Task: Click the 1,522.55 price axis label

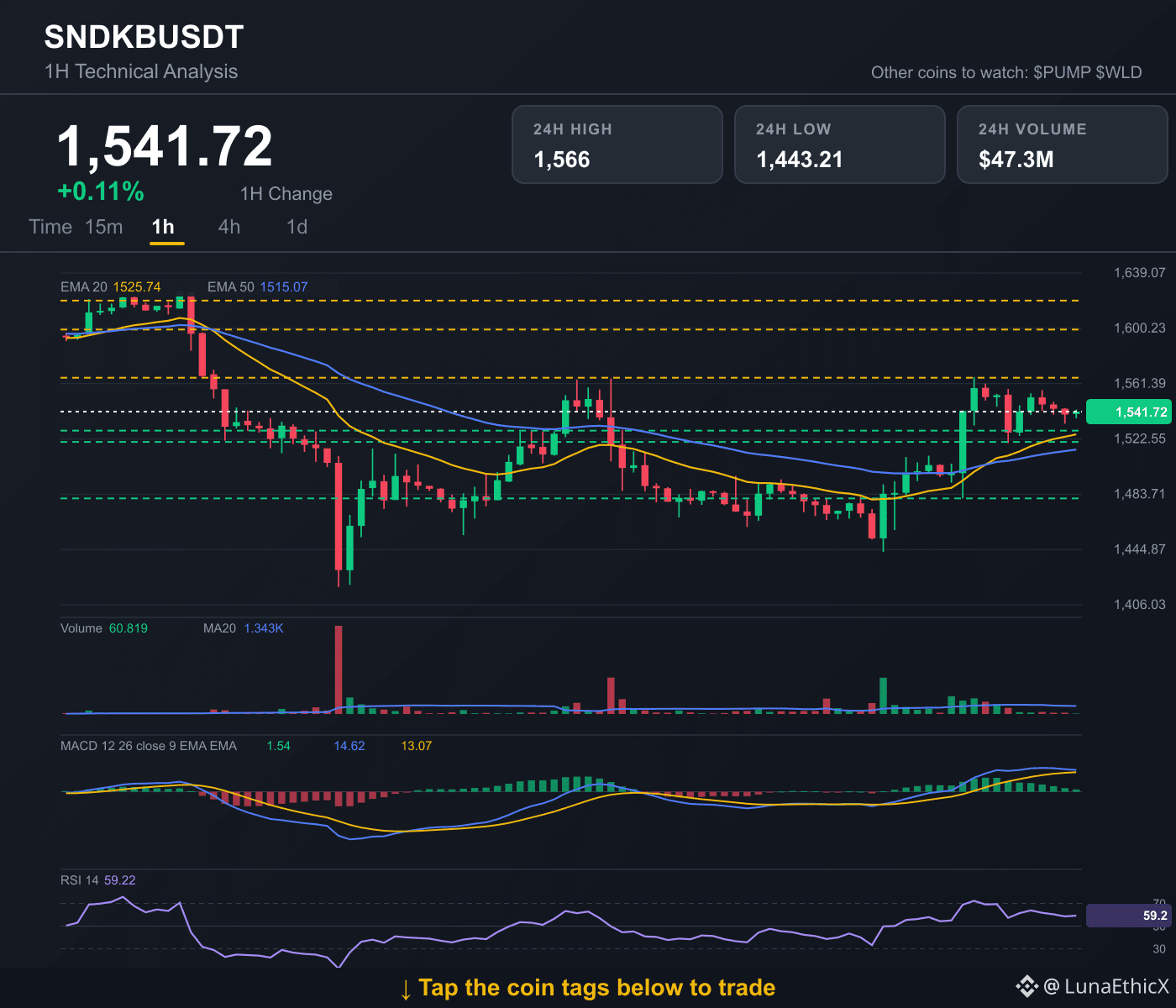Action: click(1140, 439)
